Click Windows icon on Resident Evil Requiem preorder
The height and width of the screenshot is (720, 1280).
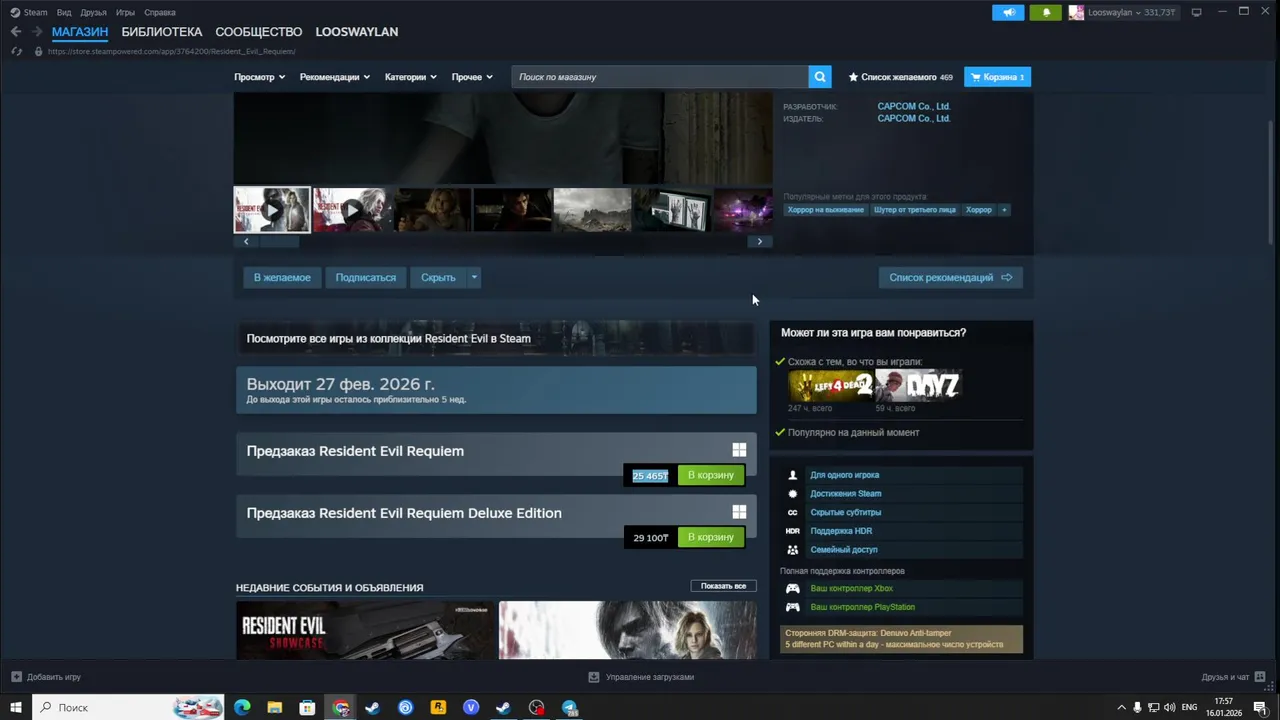(739, 451)
